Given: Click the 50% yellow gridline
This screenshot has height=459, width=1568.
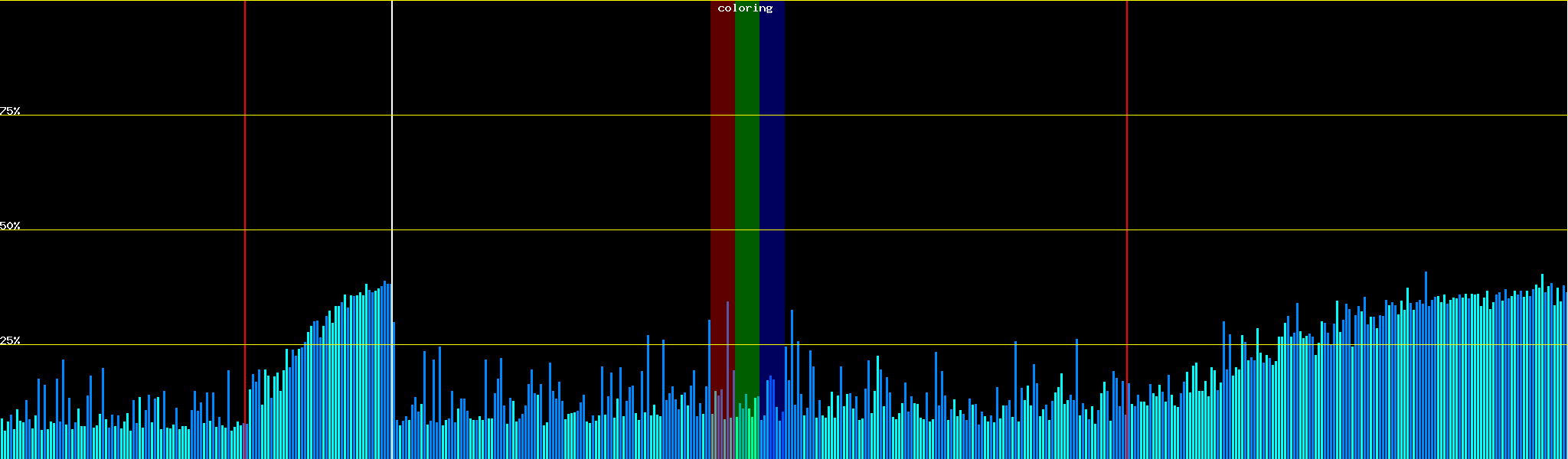Looking at the screenshot, I should tap(919, 230).
